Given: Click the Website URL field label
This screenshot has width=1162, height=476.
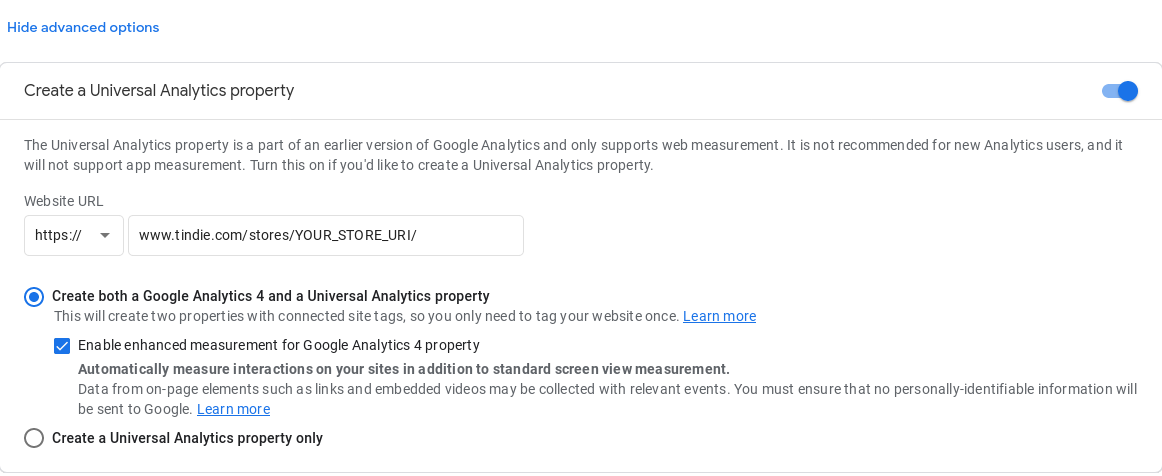Looking at the screenshot, I should pyautogui.click(x=64, y=201).
